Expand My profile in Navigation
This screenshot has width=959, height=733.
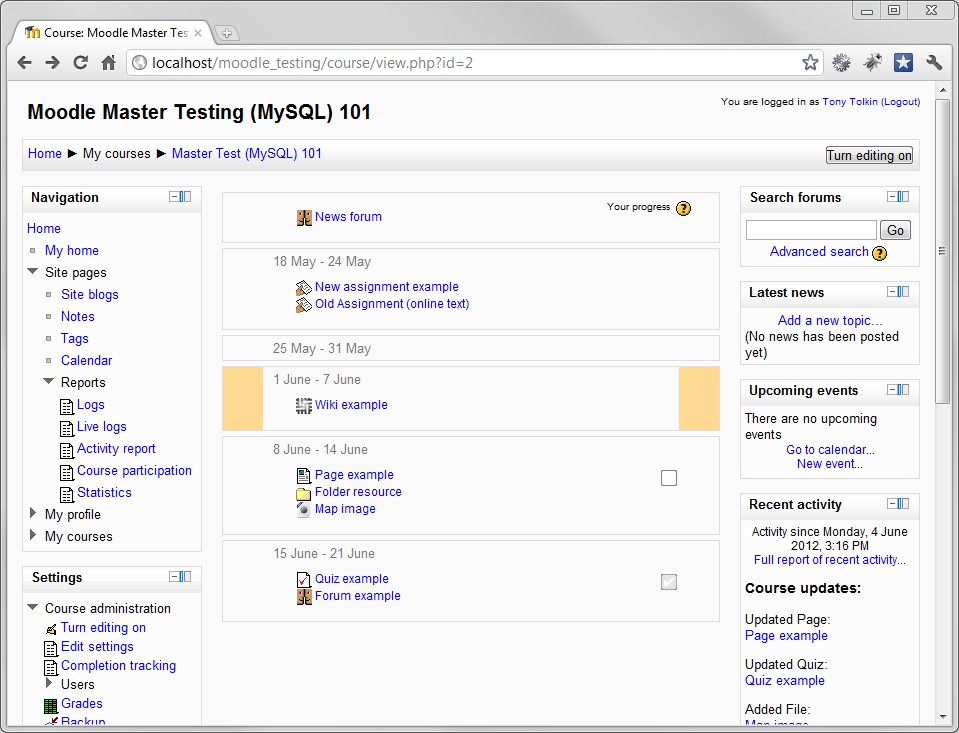[x=33, y=513]
